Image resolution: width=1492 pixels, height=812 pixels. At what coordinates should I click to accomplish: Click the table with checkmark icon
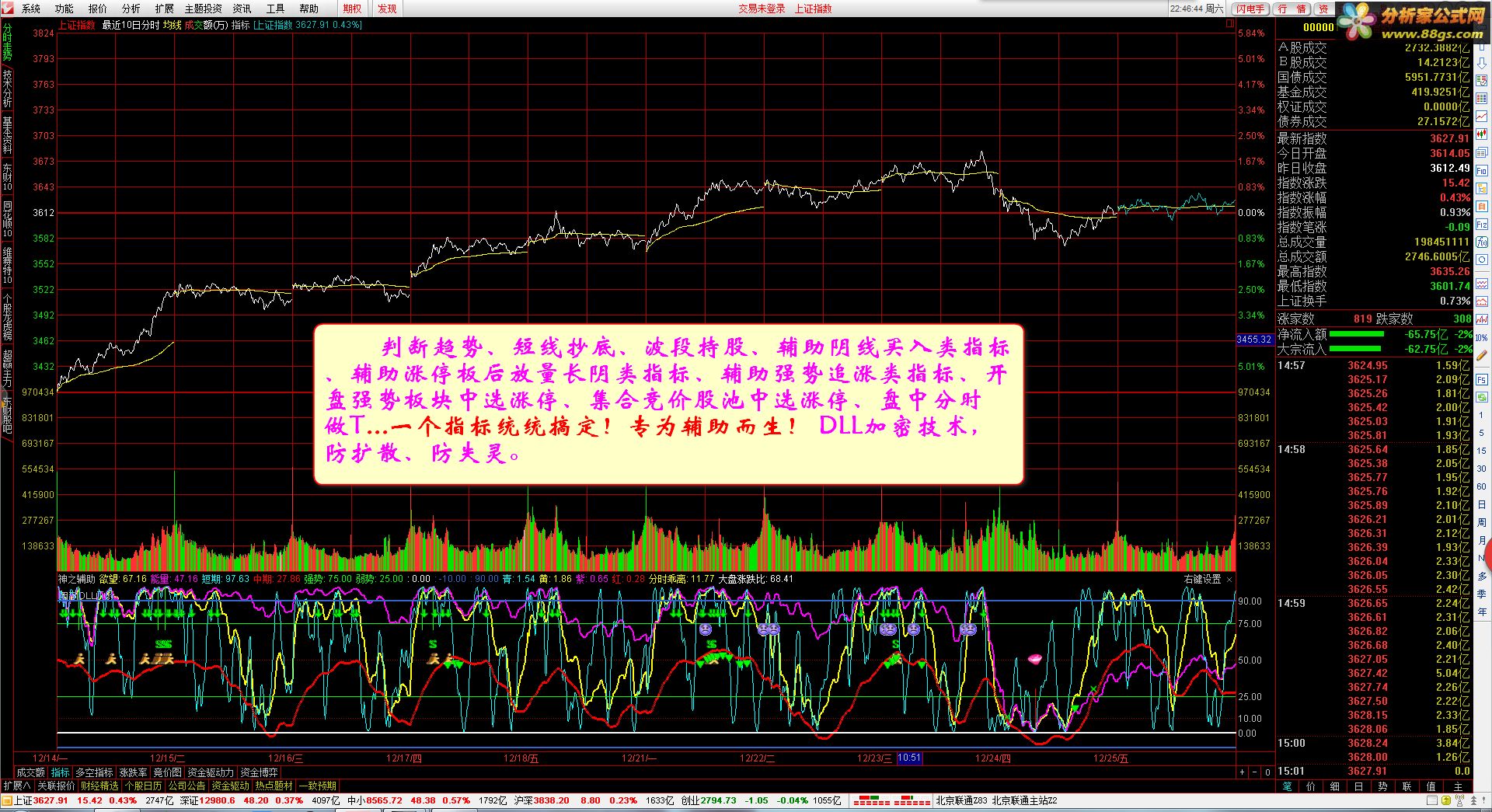point(1481,82)
